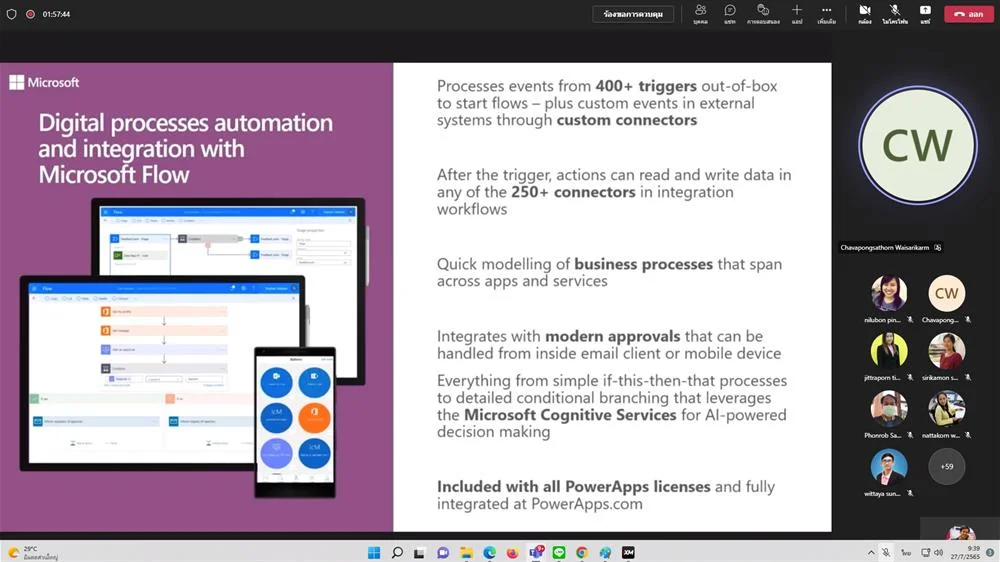Image resolution: width=1000 pixels, height=562 pixels.
Task: Select wittaya sun participant avatar
Action: click(x=889, y=466)
